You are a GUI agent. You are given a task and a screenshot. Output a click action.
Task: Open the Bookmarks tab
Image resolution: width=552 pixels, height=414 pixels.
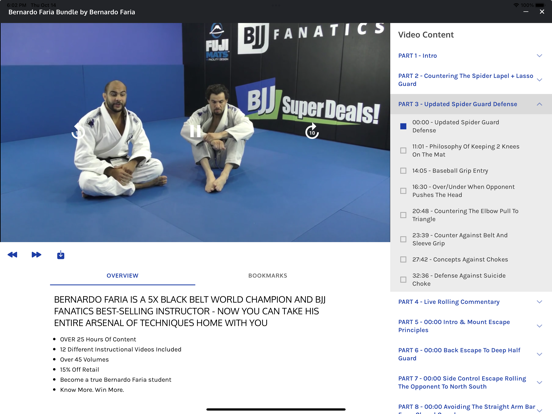click(x=268, y=276)
